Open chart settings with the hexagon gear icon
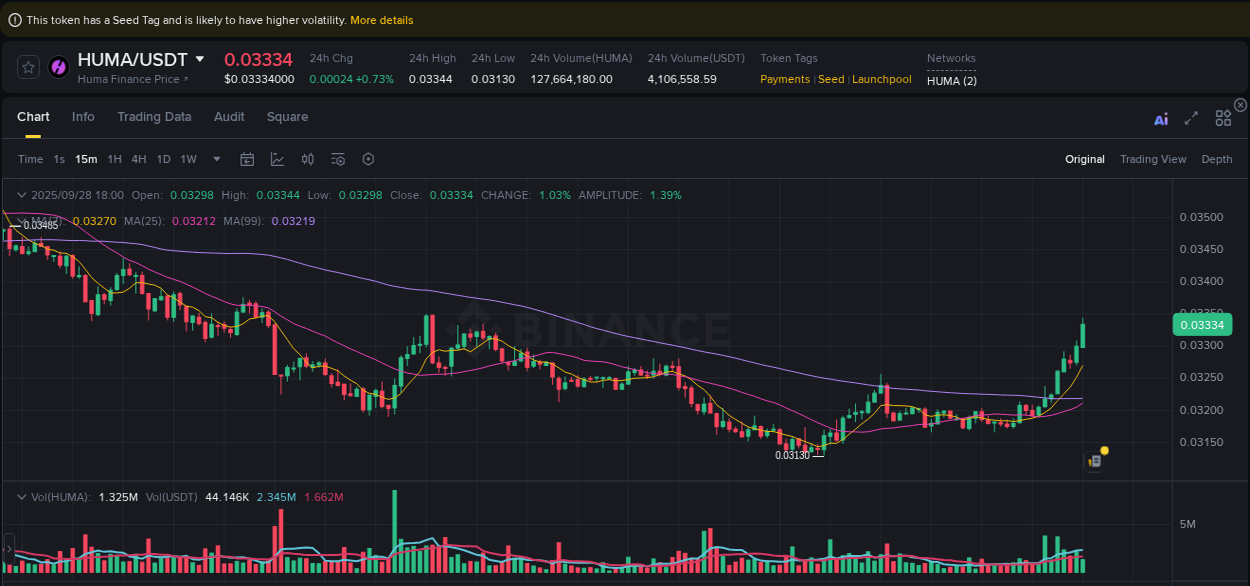This screenshot has width=1250, height=586. click(x=367, y=159)
